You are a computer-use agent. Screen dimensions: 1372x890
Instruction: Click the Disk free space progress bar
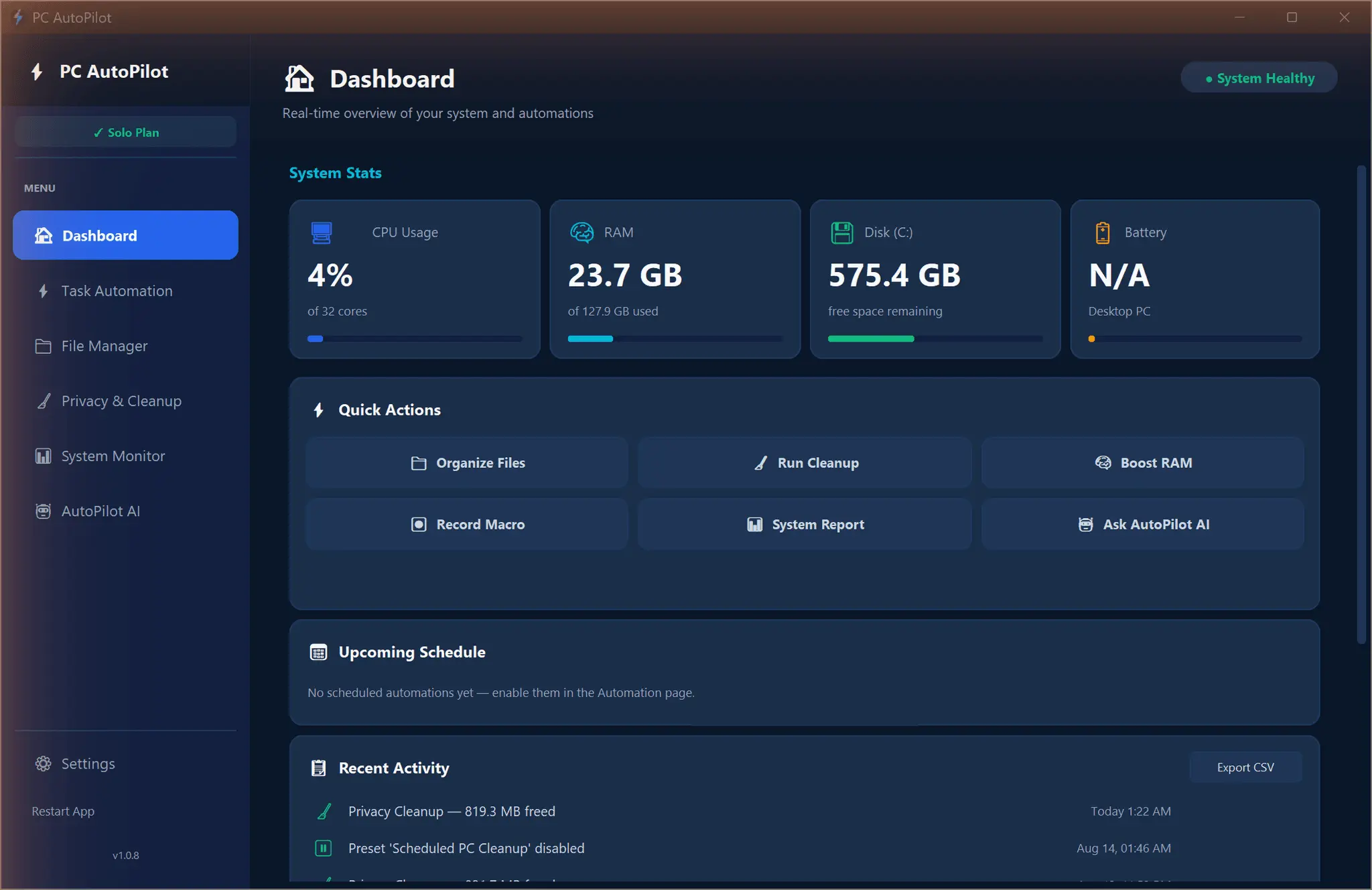935,339
